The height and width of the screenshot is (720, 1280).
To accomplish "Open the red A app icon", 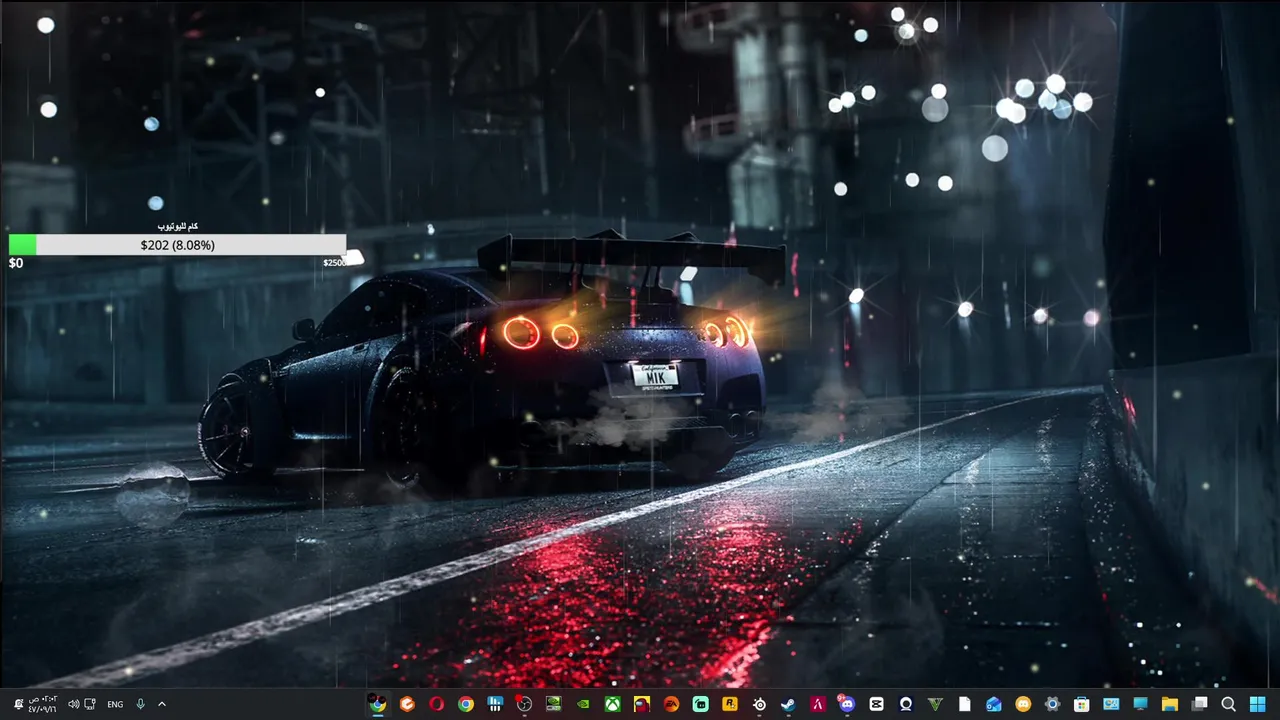I will point(818,704).
